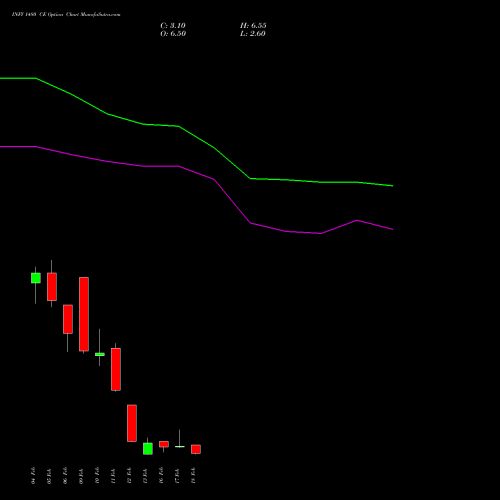The height and width of the screenshot is (500, 500).
Task: Click the 04 Feb date label
Action: (33, 476)
